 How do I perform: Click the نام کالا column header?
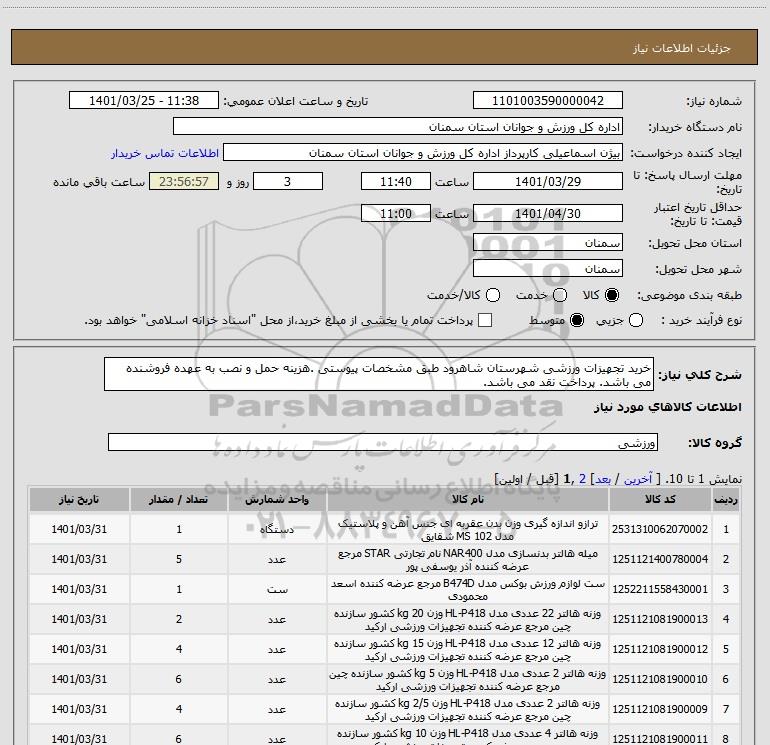(468, 500)
